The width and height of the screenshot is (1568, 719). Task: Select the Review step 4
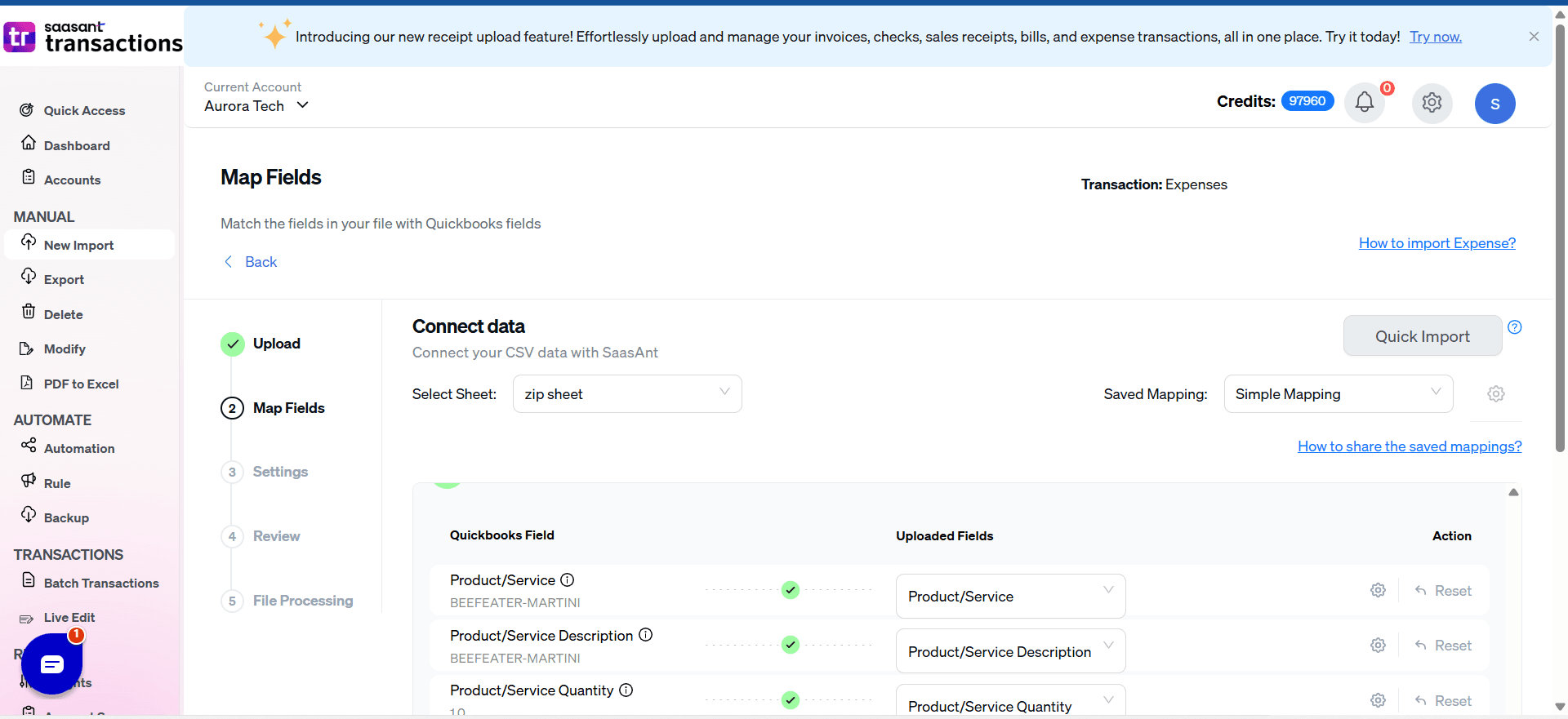point(261,536)
